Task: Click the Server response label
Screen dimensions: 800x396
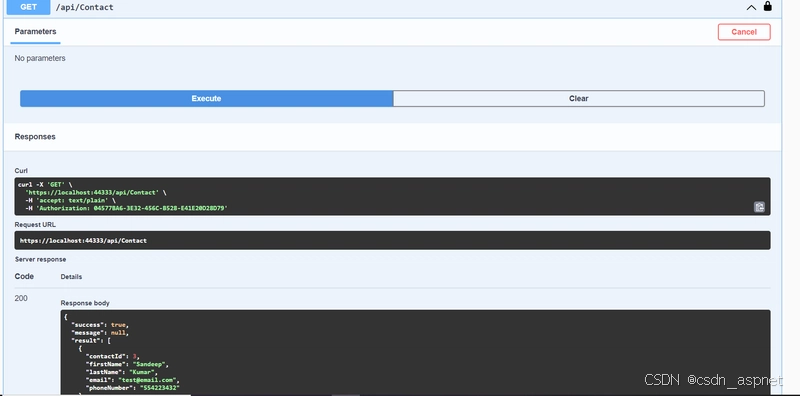Action: pos(40,259)
